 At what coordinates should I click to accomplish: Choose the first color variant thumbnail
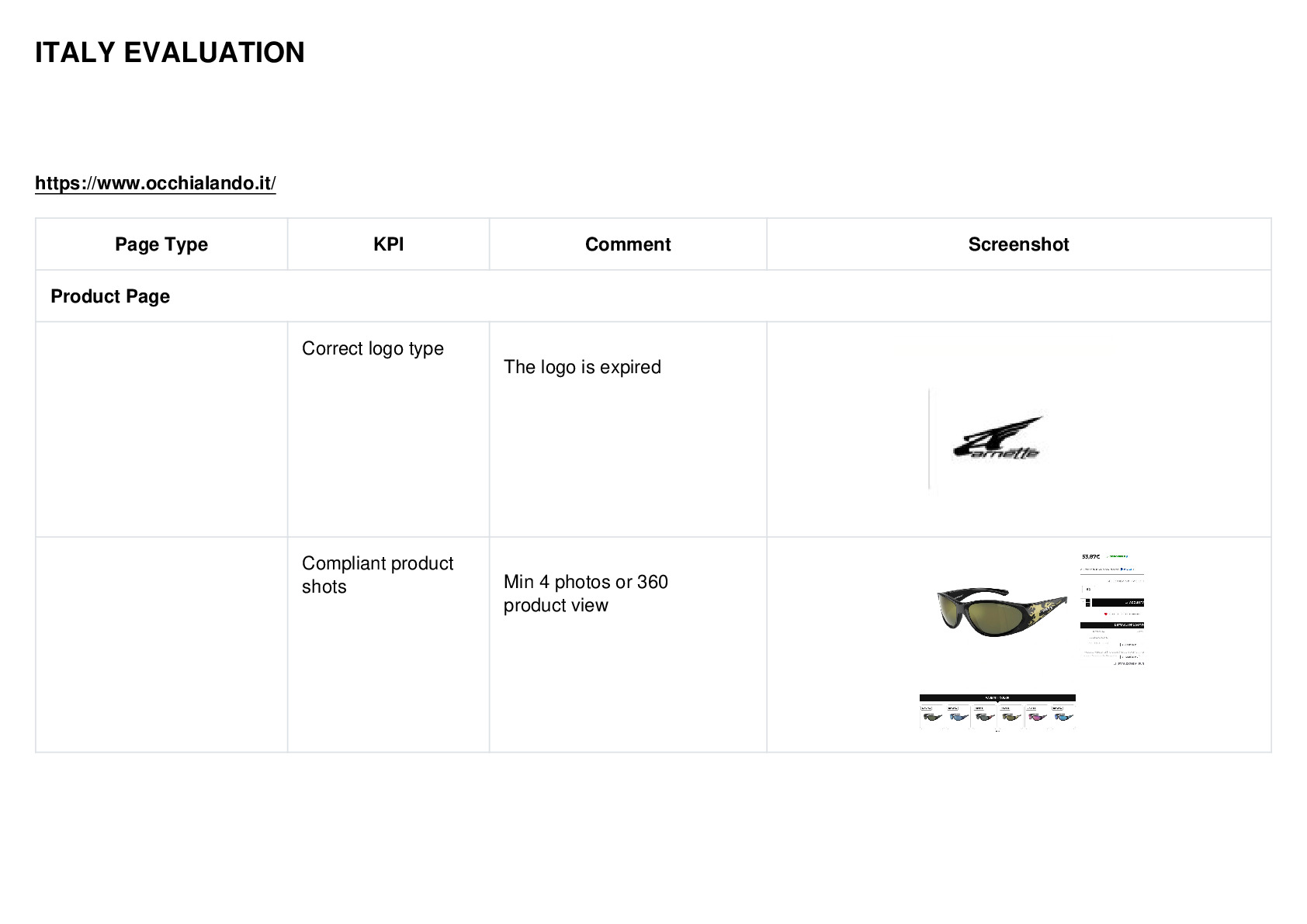click(x=932, y=716)
